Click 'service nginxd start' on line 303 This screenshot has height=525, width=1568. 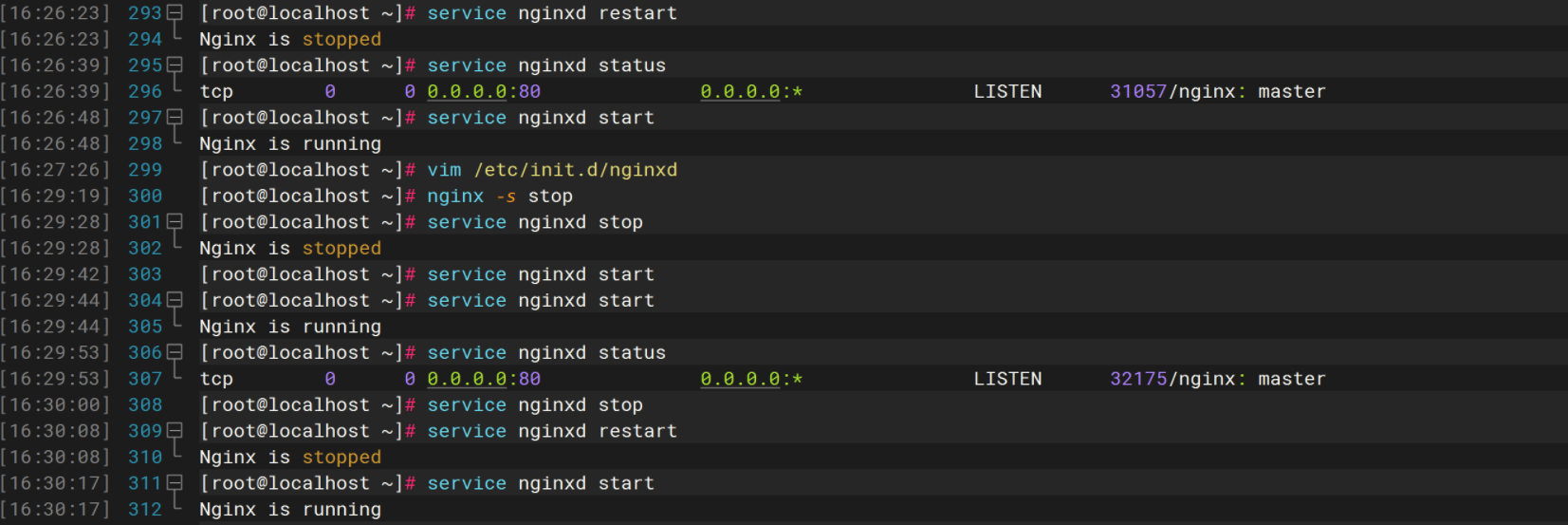541,274
